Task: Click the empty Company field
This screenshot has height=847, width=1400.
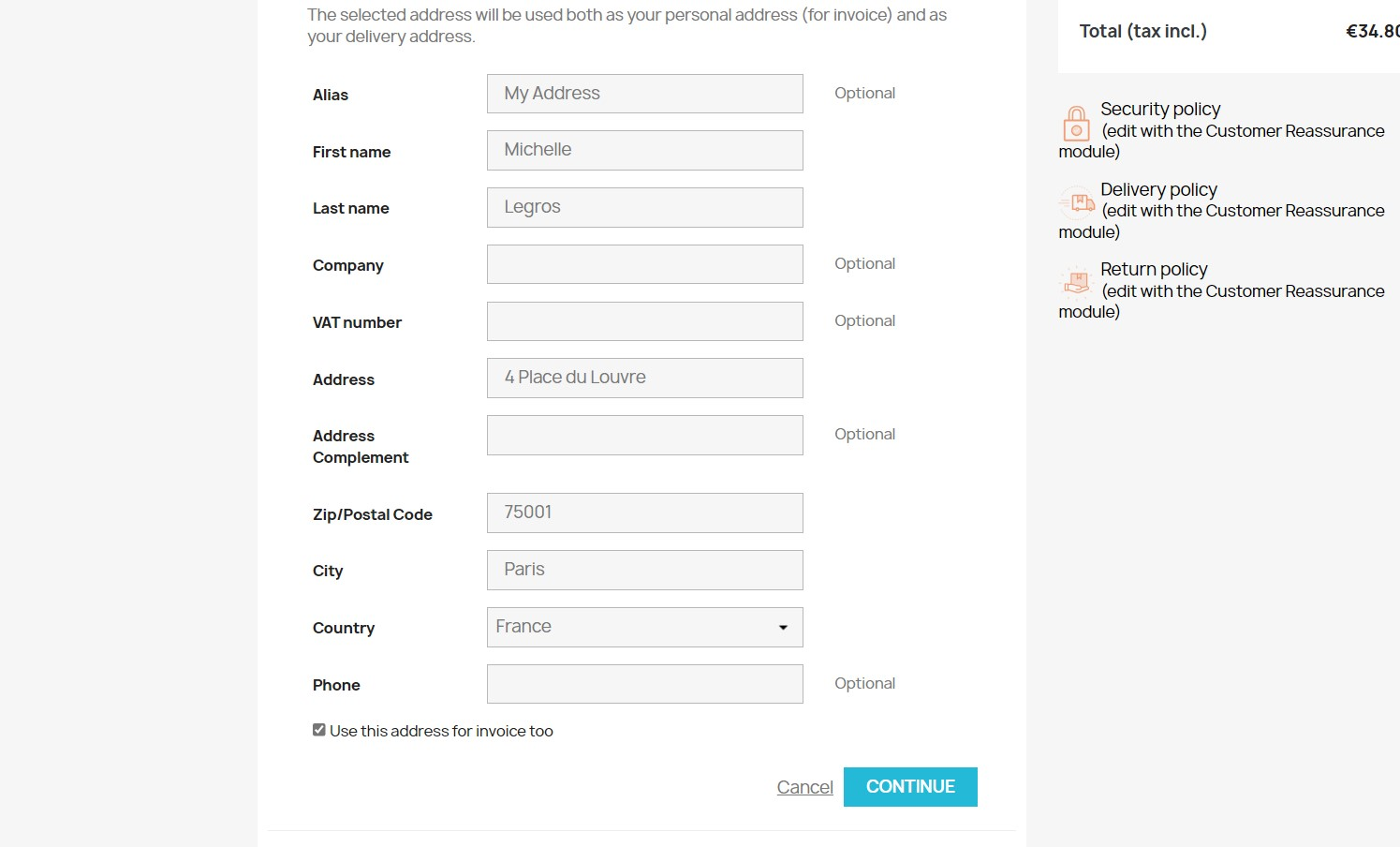Action: click(644, 264)
